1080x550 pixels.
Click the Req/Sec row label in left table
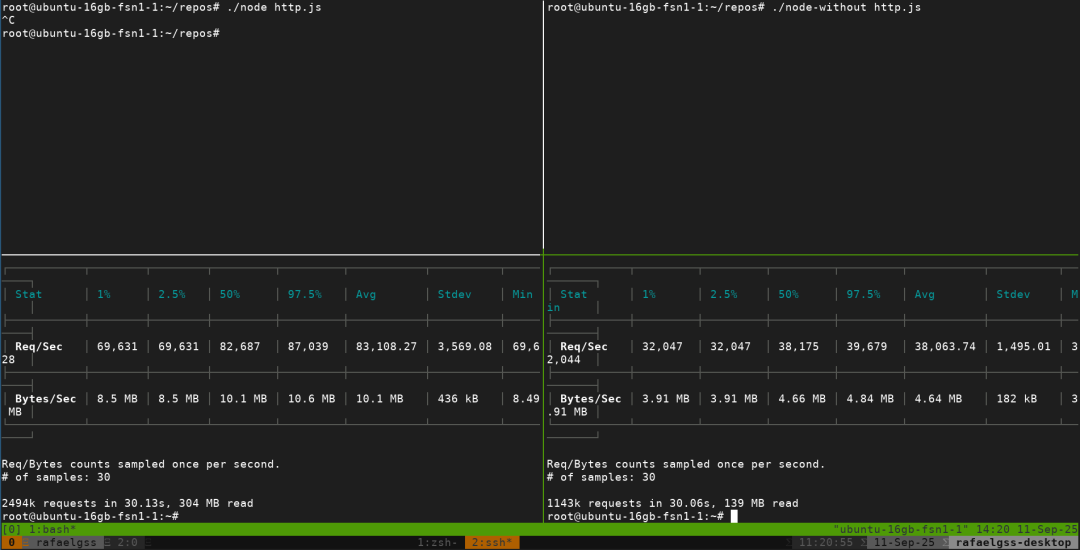click(39, 346)
